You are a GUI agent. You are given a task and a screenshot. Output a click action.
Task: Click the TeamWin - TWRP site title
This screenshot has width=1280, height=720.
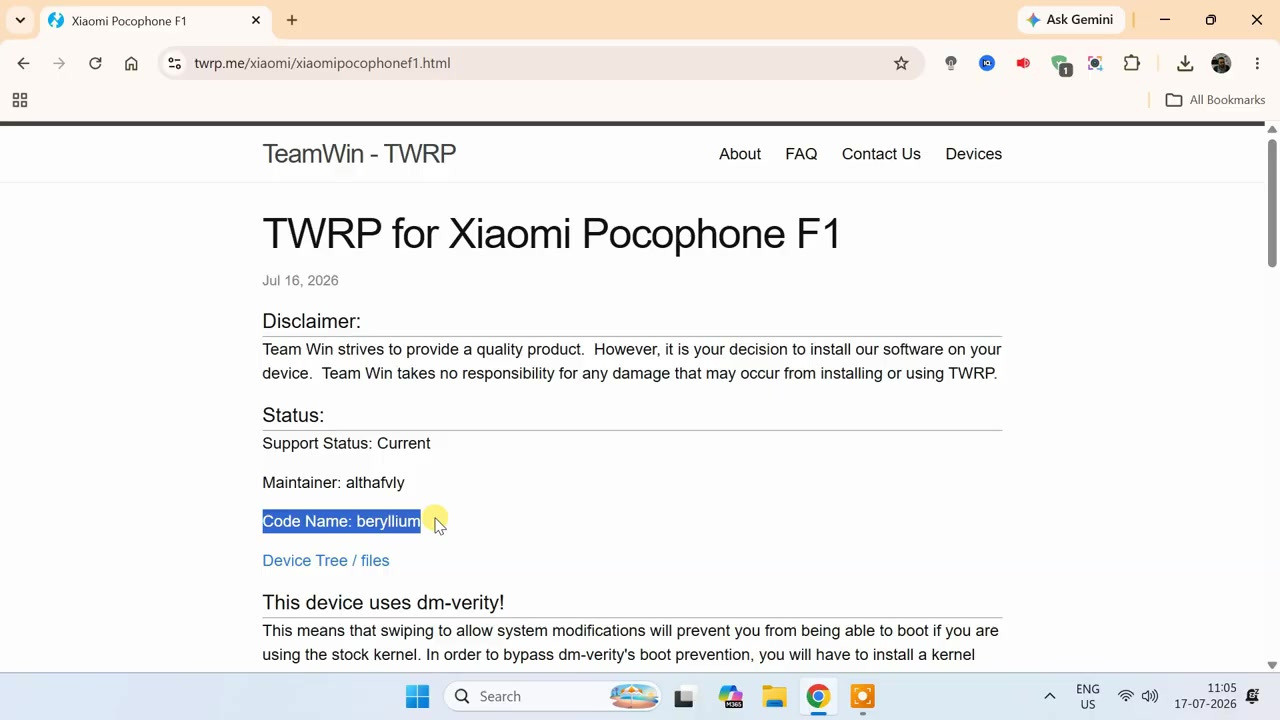359,153
